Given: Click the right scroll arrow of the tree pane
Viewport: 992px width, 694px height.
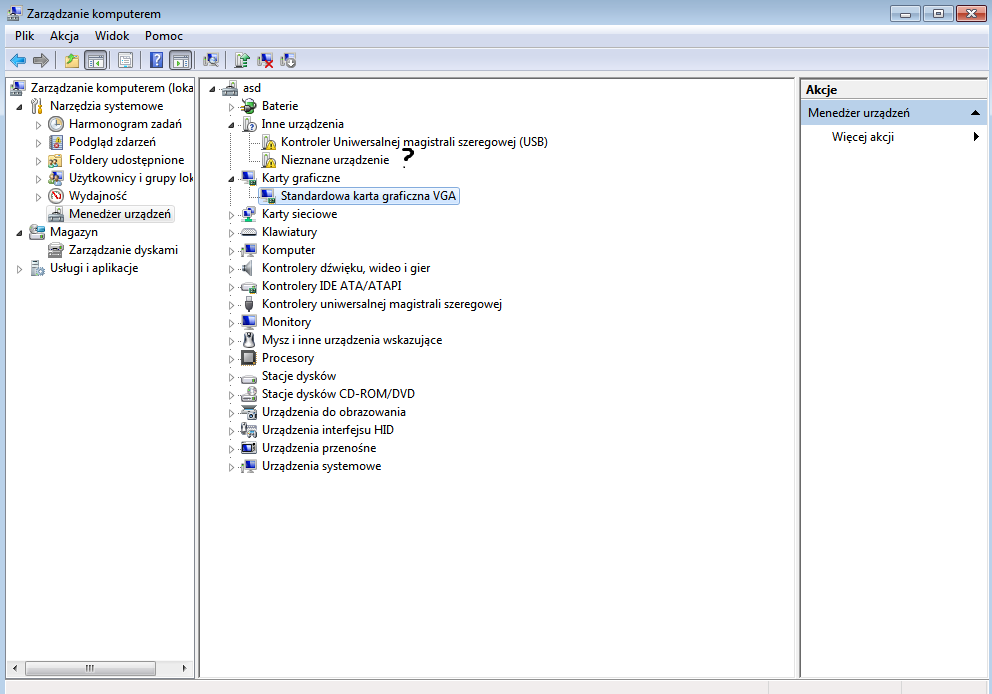Looking at the screenshot, I should point(184,668).
